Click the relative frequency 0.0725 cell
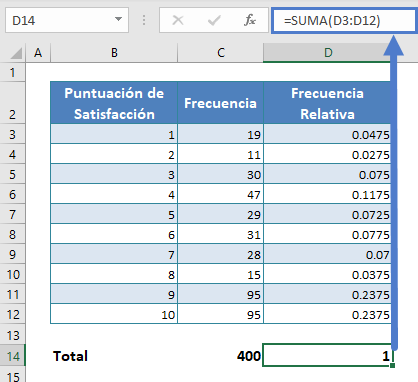 327,214
